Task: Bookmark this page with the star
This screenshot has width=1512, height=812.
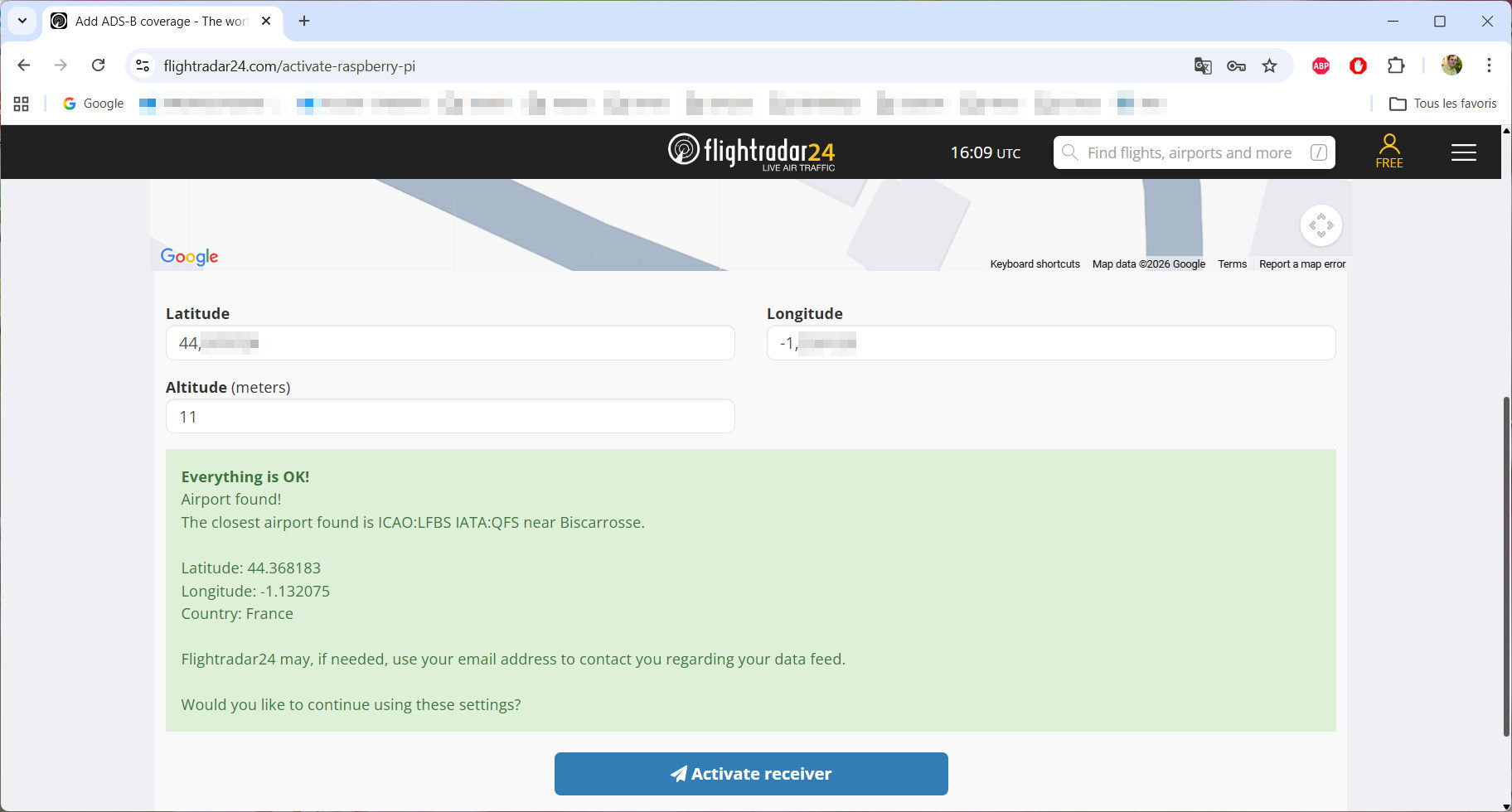Action: [1269, 65]
